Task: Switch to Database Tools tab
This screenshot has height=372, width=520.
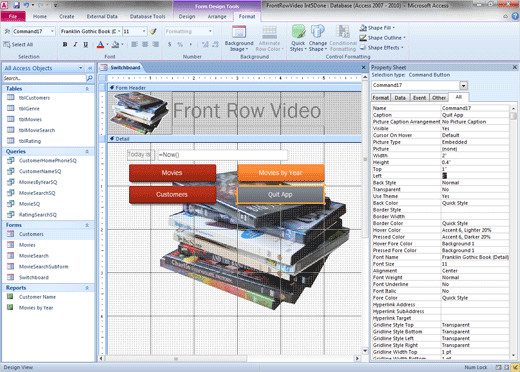Action: tap(147, 16)
